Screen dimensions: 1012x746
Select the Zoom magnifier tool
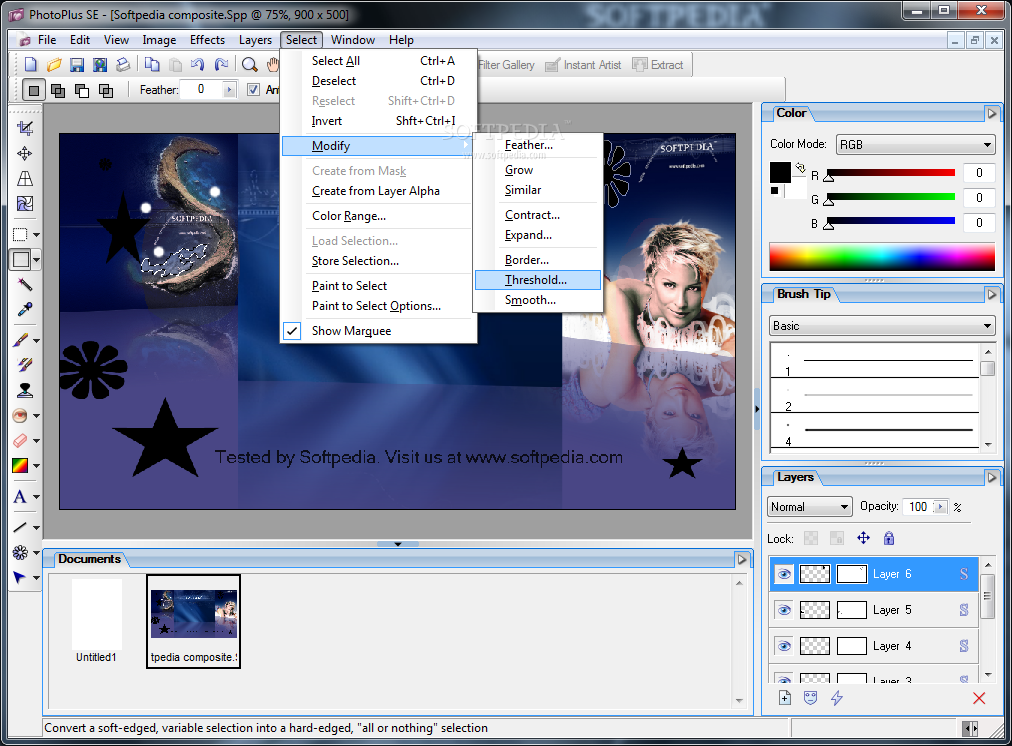click(250, 65)
